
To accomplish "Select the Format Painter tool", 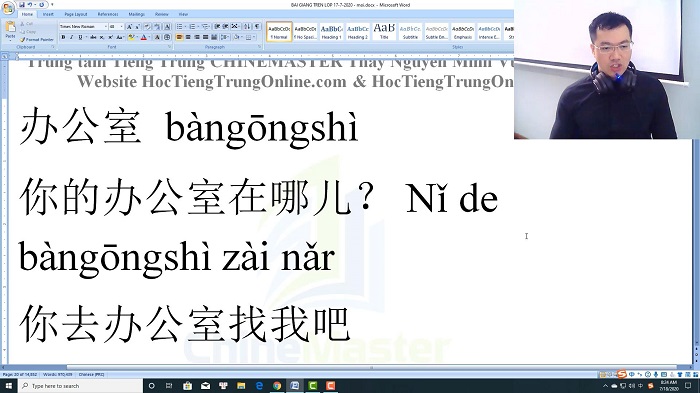I will pyautogui.click(x=37, y=39).
